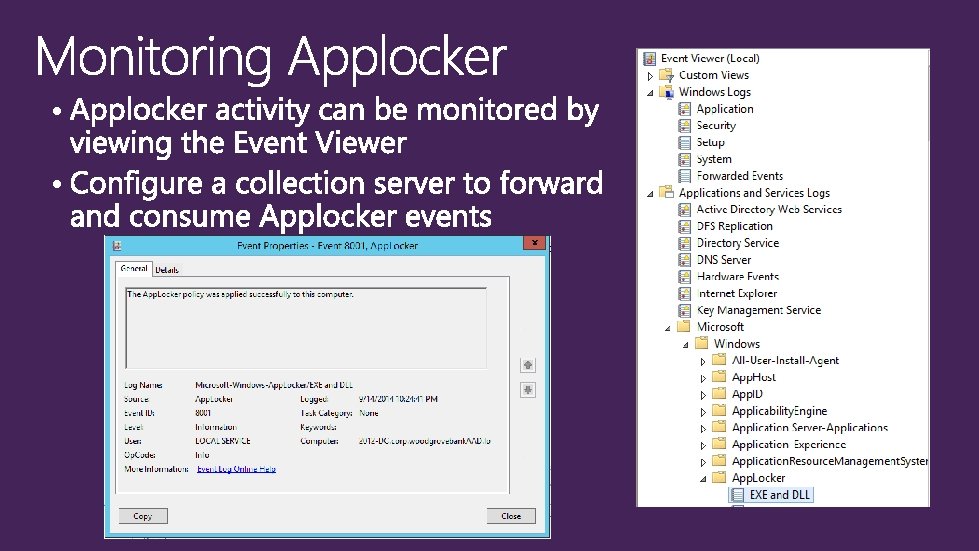Expand the ApplicabilityEngine node
Image resolution: width=979 pixels, height=551 pixels.
[703, 412]
